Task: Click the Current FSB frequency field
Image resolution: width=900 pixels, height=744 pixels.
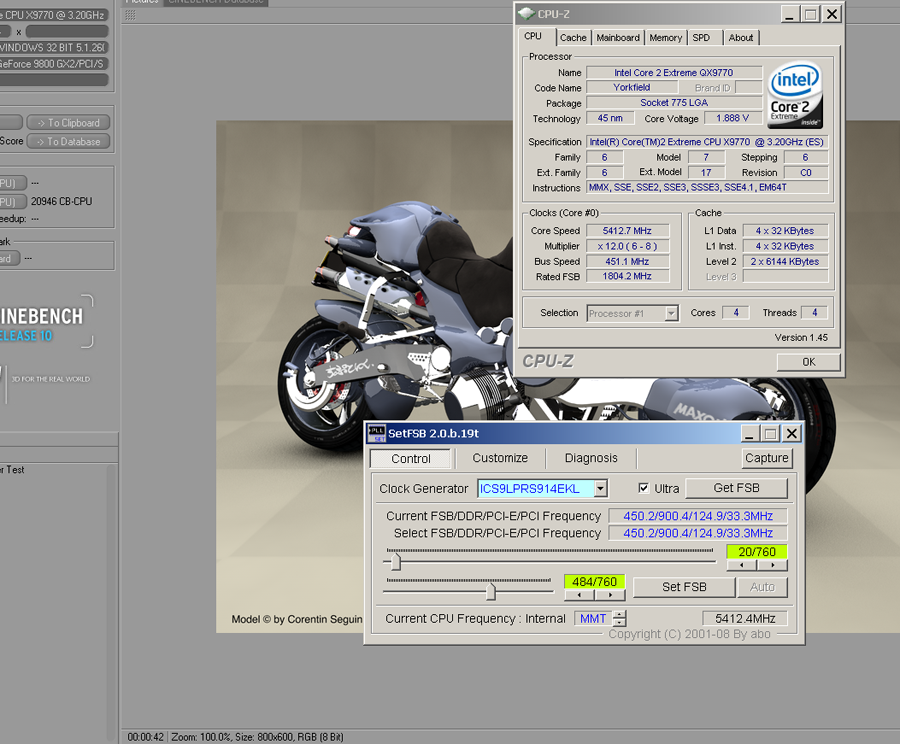Action: tap(698, 516)
